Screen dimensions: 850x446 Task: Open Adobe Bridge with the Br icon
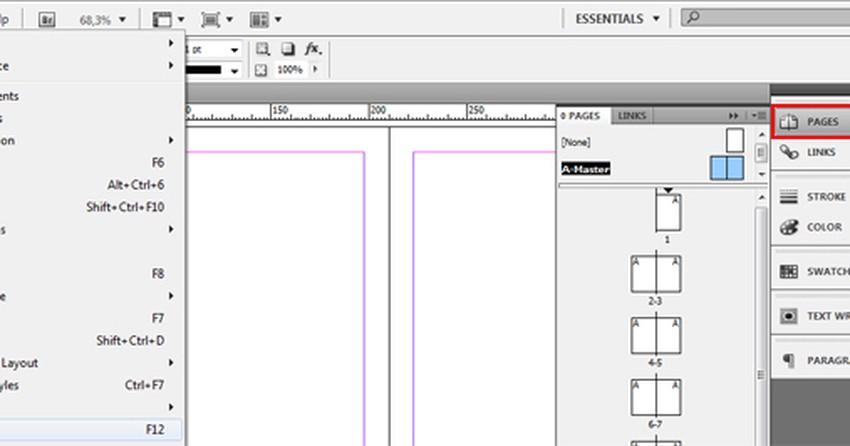(x=49, y=19)
